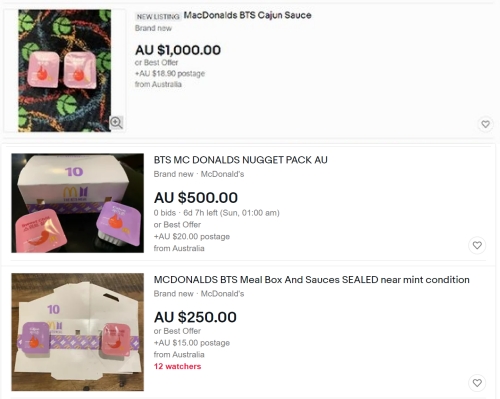Select the AU $1,000.00 price
This screenshot has width=500, height=399.
[x=178, y=50]
